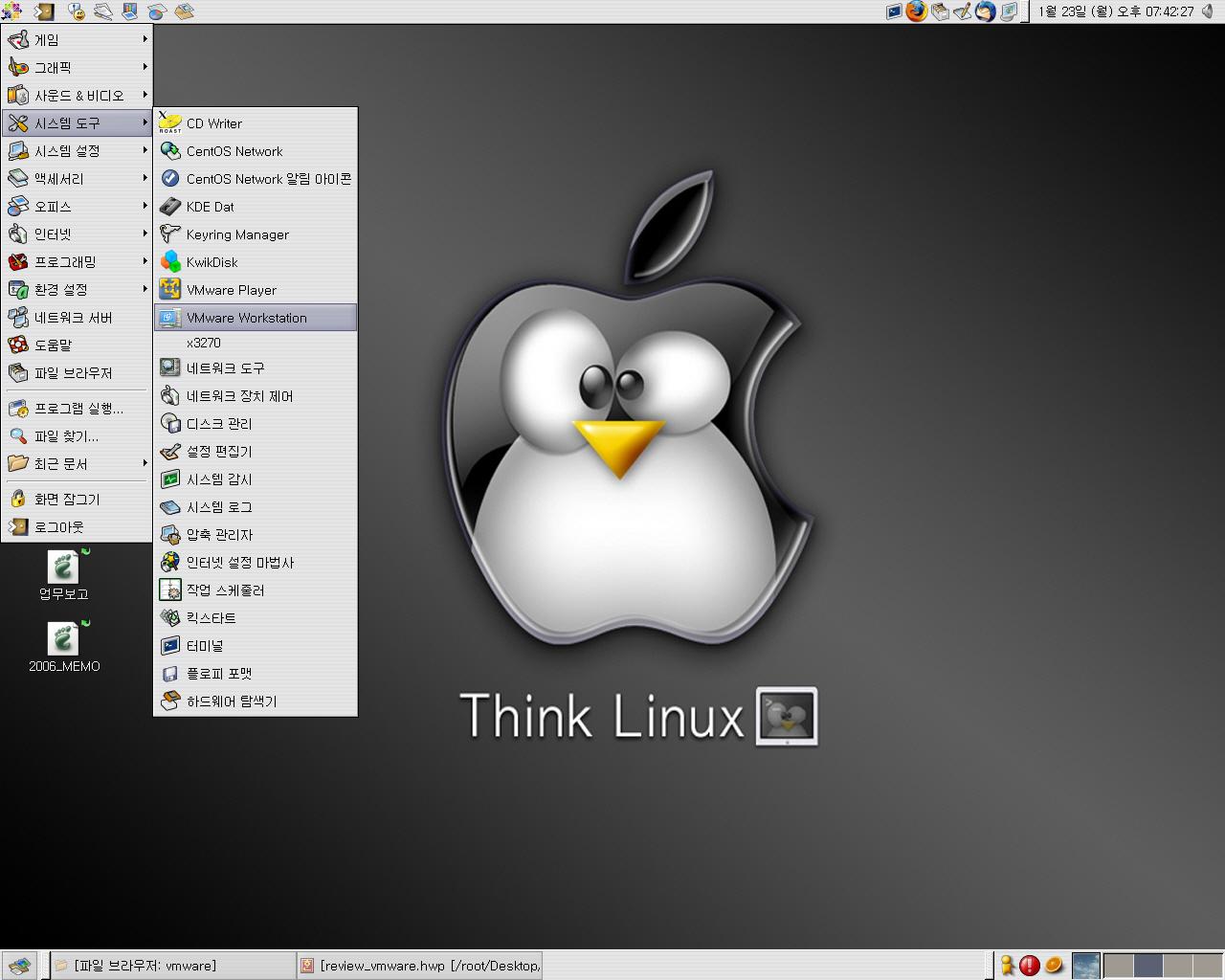Open the messenger smiley icon in top panel

click(x=77, y=11)
